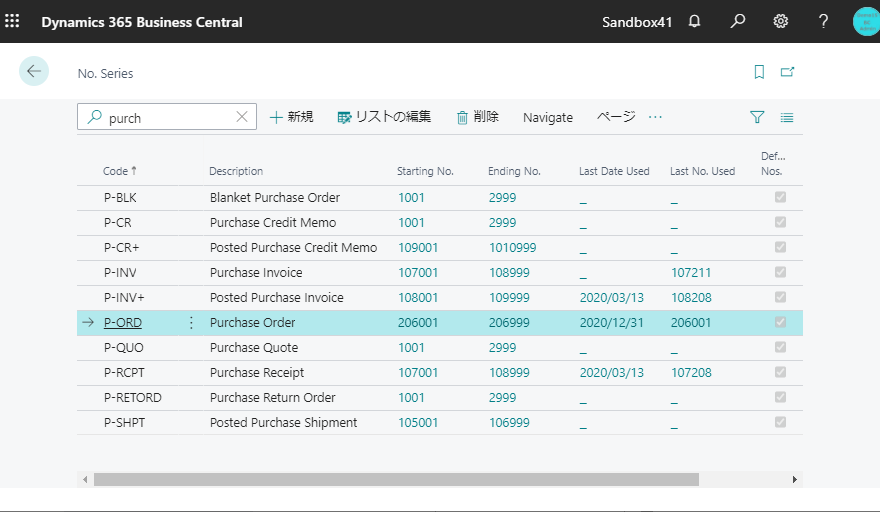This screenshot has height=512, width=880.
Task: Open the Navigate menu
Action: [x=548, y=117]
